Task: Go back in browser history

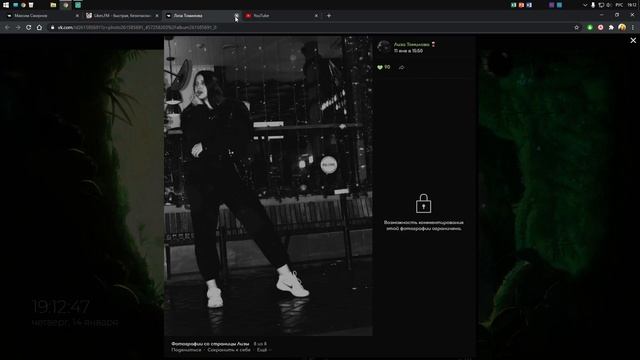Action: [7, 27]
